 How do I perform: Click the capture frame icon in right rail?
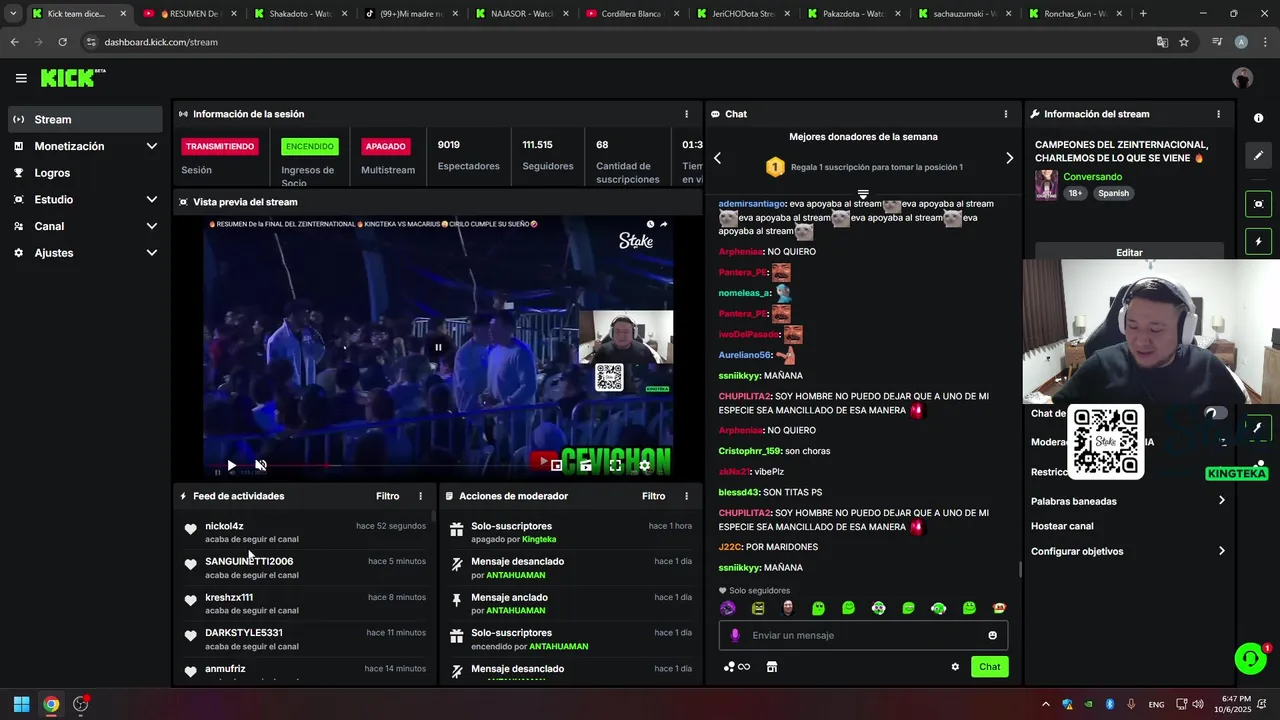click(x=1258, y=204)
